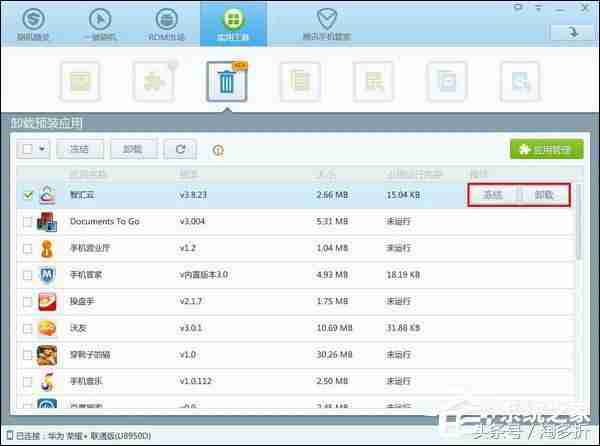Click the refresh list icon button
This screenshot has width=600, height=446.
click(180, 149)
